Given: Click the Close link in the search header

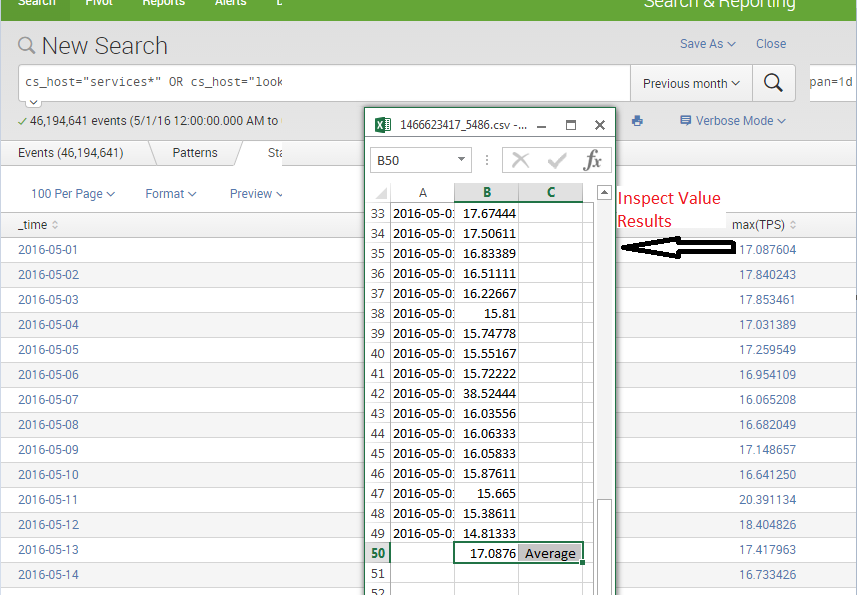Looking at the screenshot, I should 770,44.
